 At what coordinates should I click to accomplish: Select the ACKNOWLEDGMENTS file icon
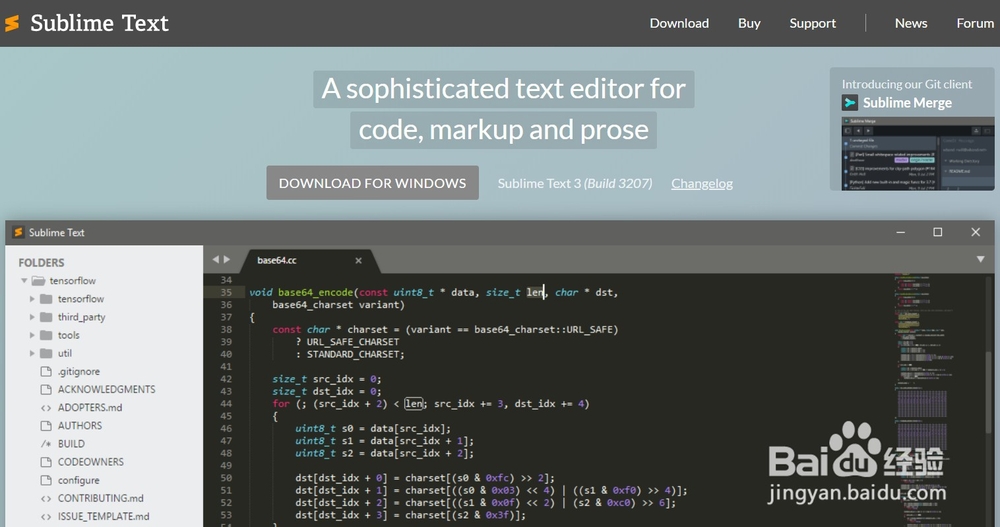point(46,389)
